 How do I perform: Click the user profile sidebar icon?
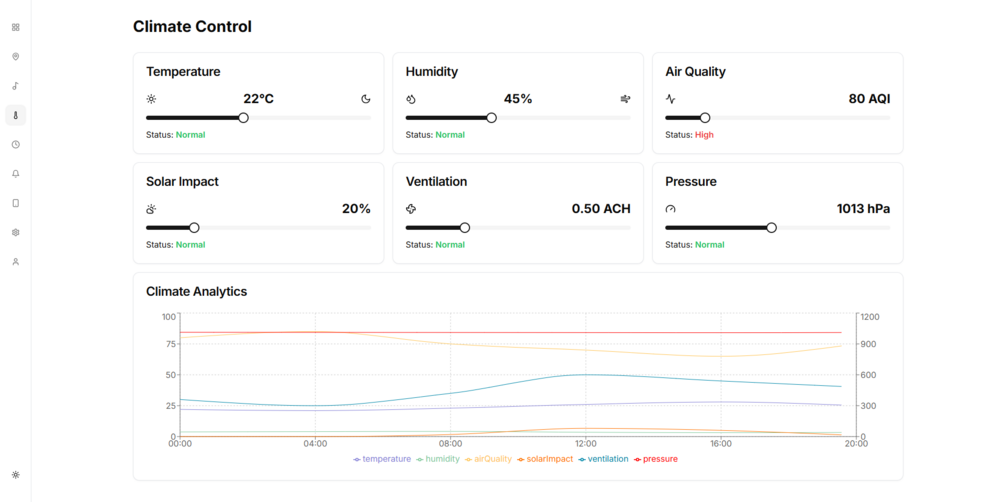(15, 262)
